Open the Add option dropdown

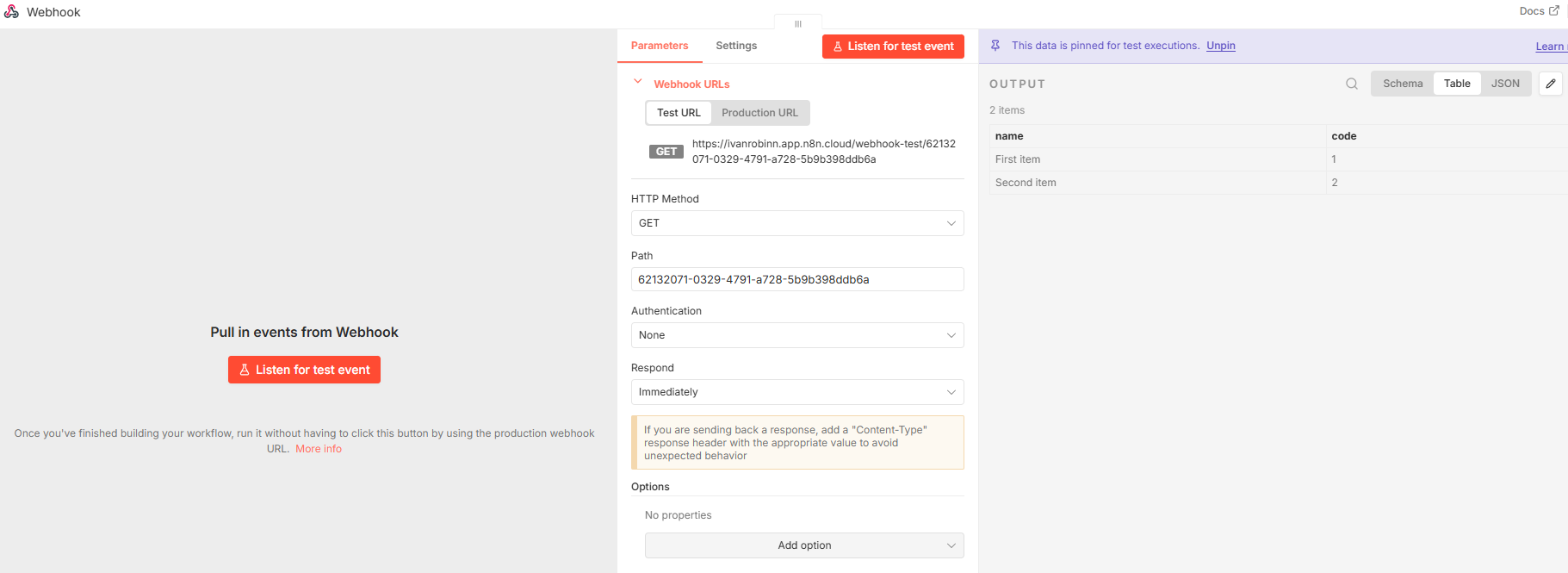click(x=804, y=545)
